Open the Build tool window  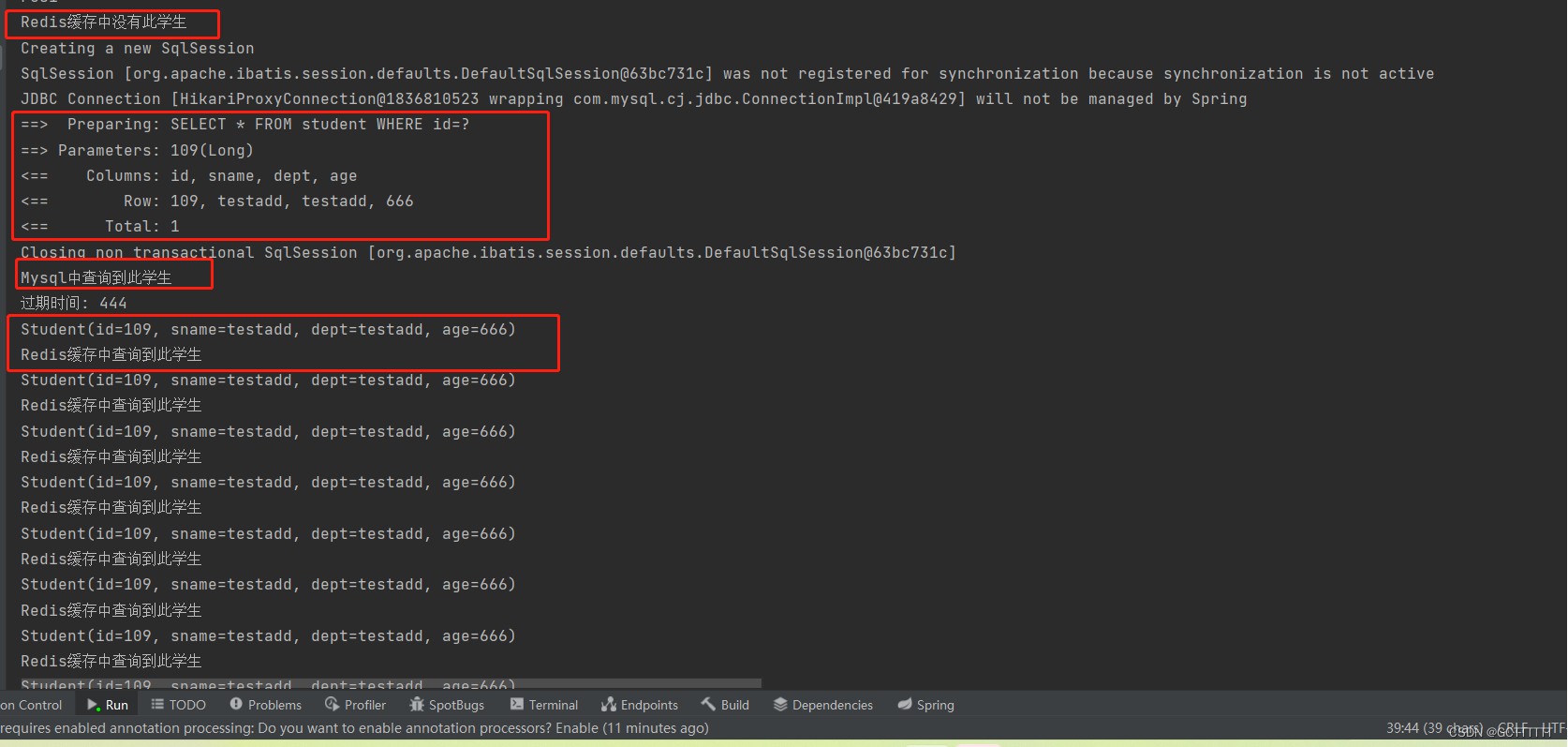[x=725, y=705]
